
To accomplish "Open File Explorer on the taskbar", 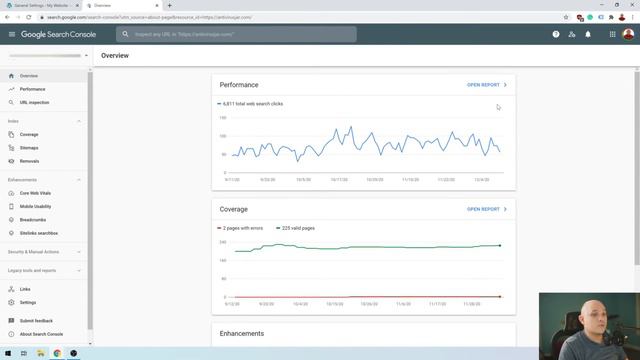I will click(x=40, y=353).
